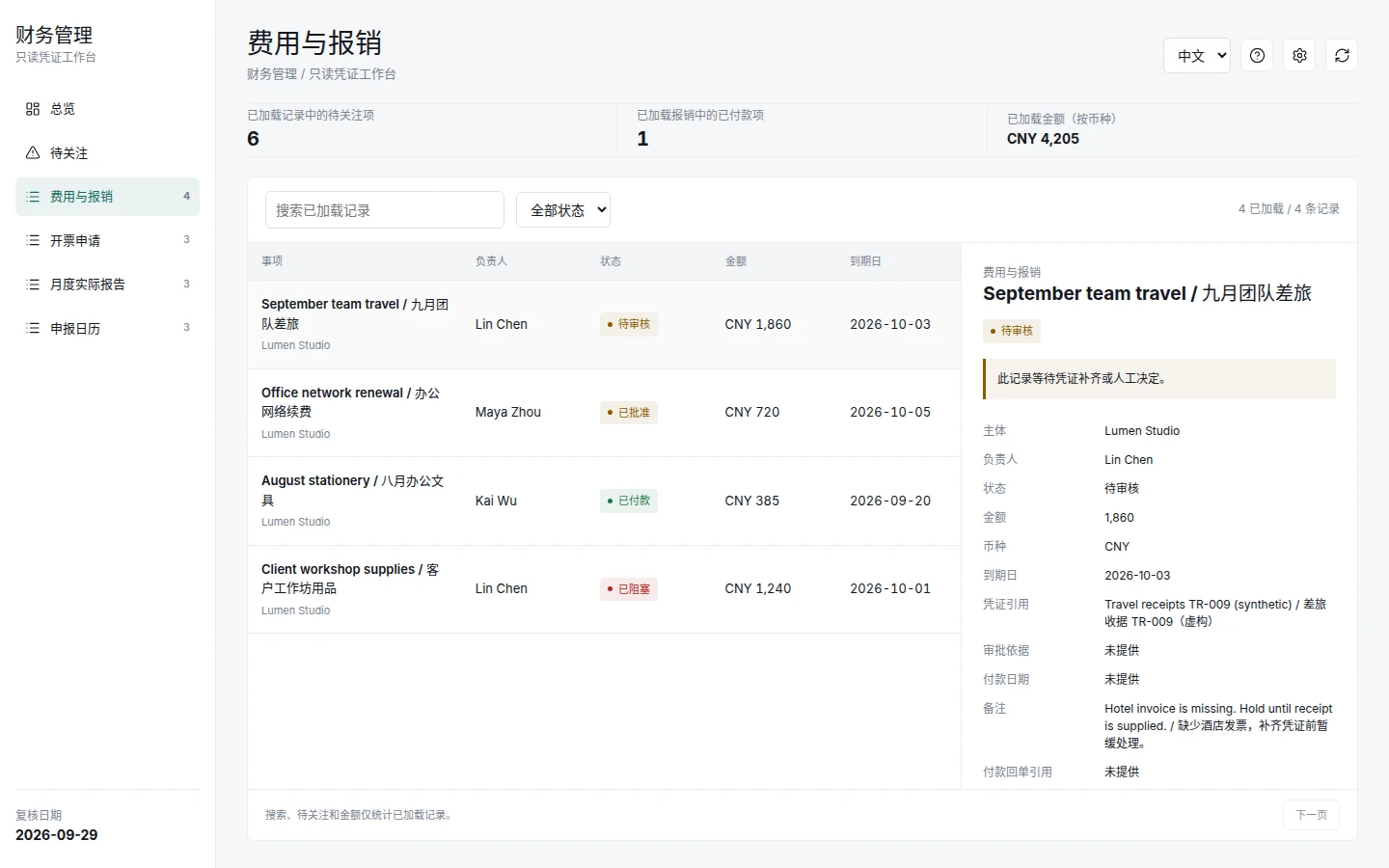Viewport: 1389px width, 868px height.
Task: Click the Travel receipts TR-009 voucher reference
Action: pyautogui.click(x=1215, y=613)
